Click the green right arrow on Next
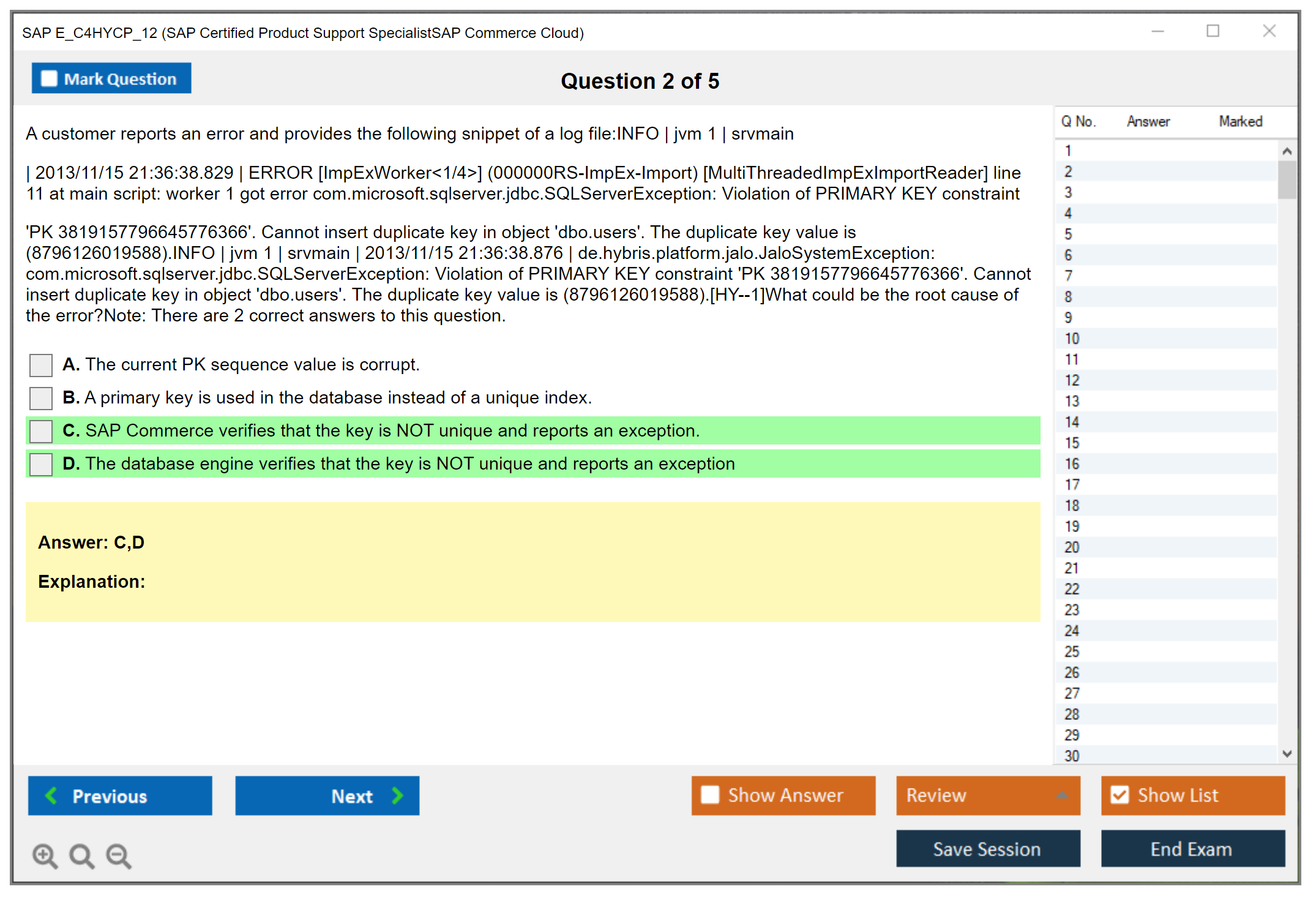This screenshot has height=900, width=1316. coord(397,795)
